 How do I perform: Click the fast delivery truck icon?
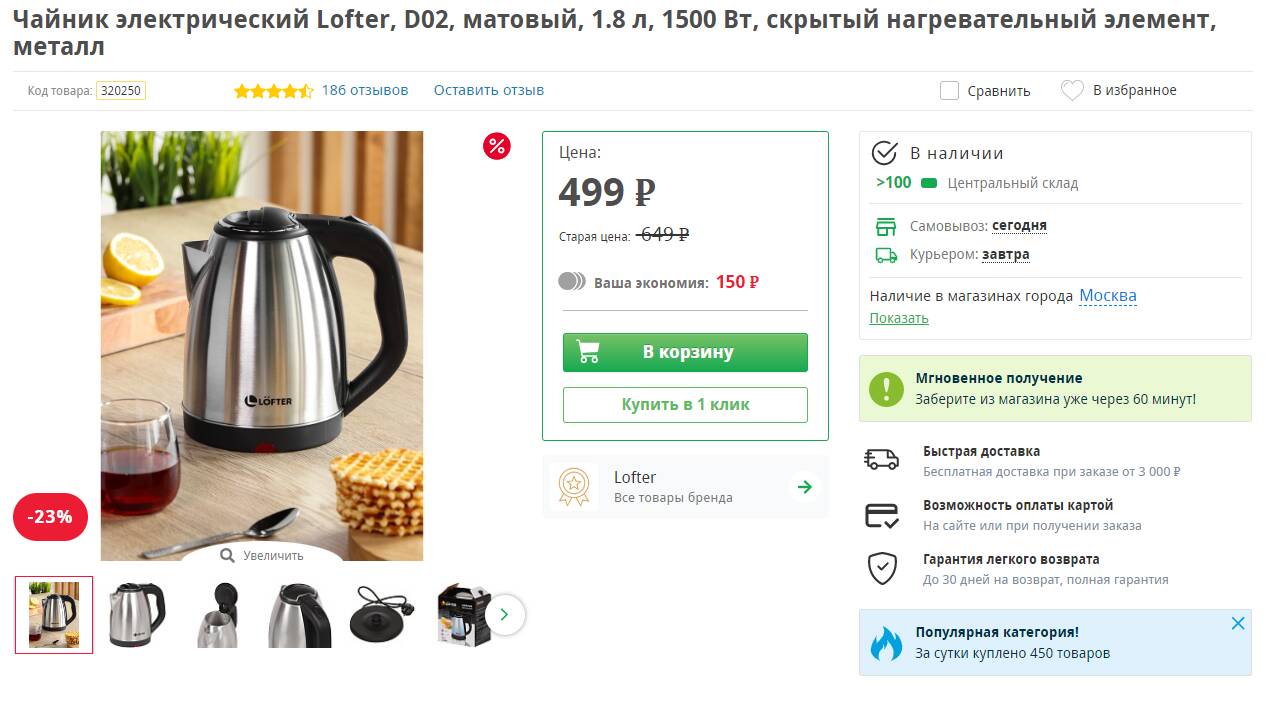881,460
